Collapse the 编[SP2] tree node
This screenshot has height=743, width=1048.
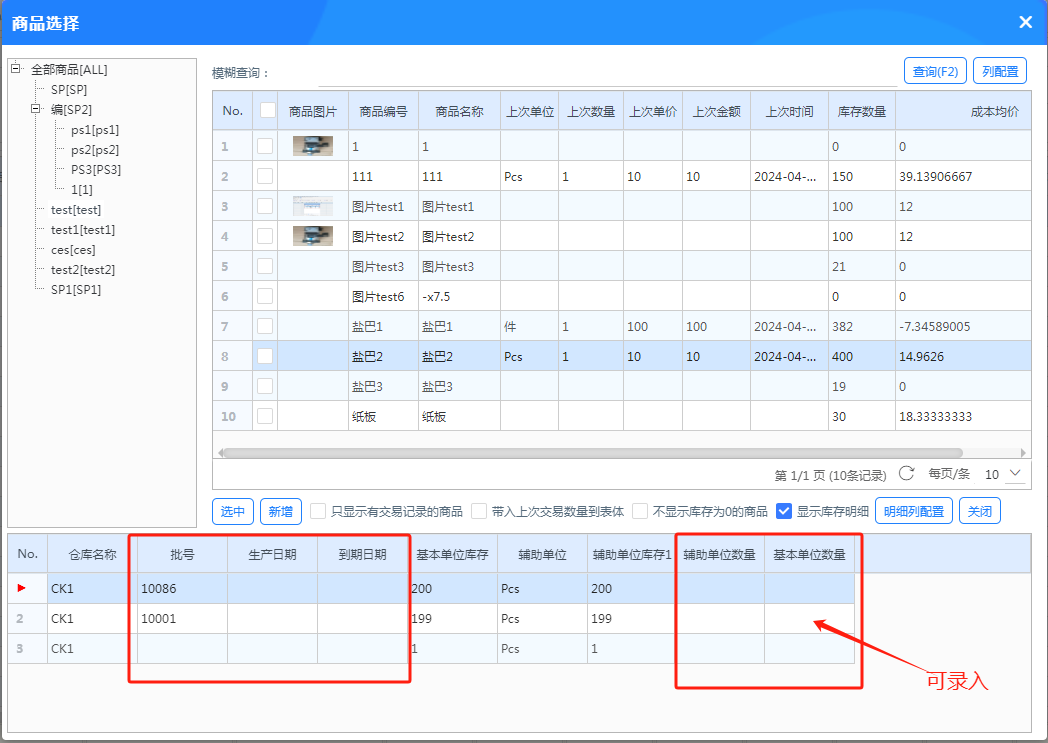pos(35,108)
